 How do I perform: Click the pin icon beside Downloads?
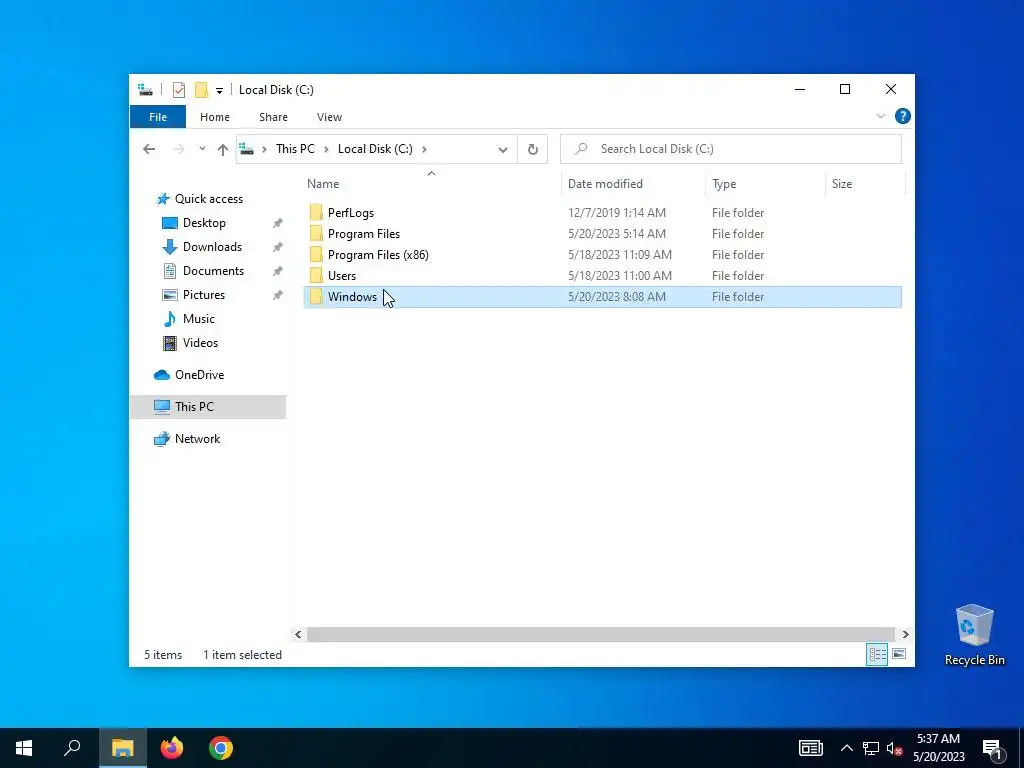click(278, 247)
